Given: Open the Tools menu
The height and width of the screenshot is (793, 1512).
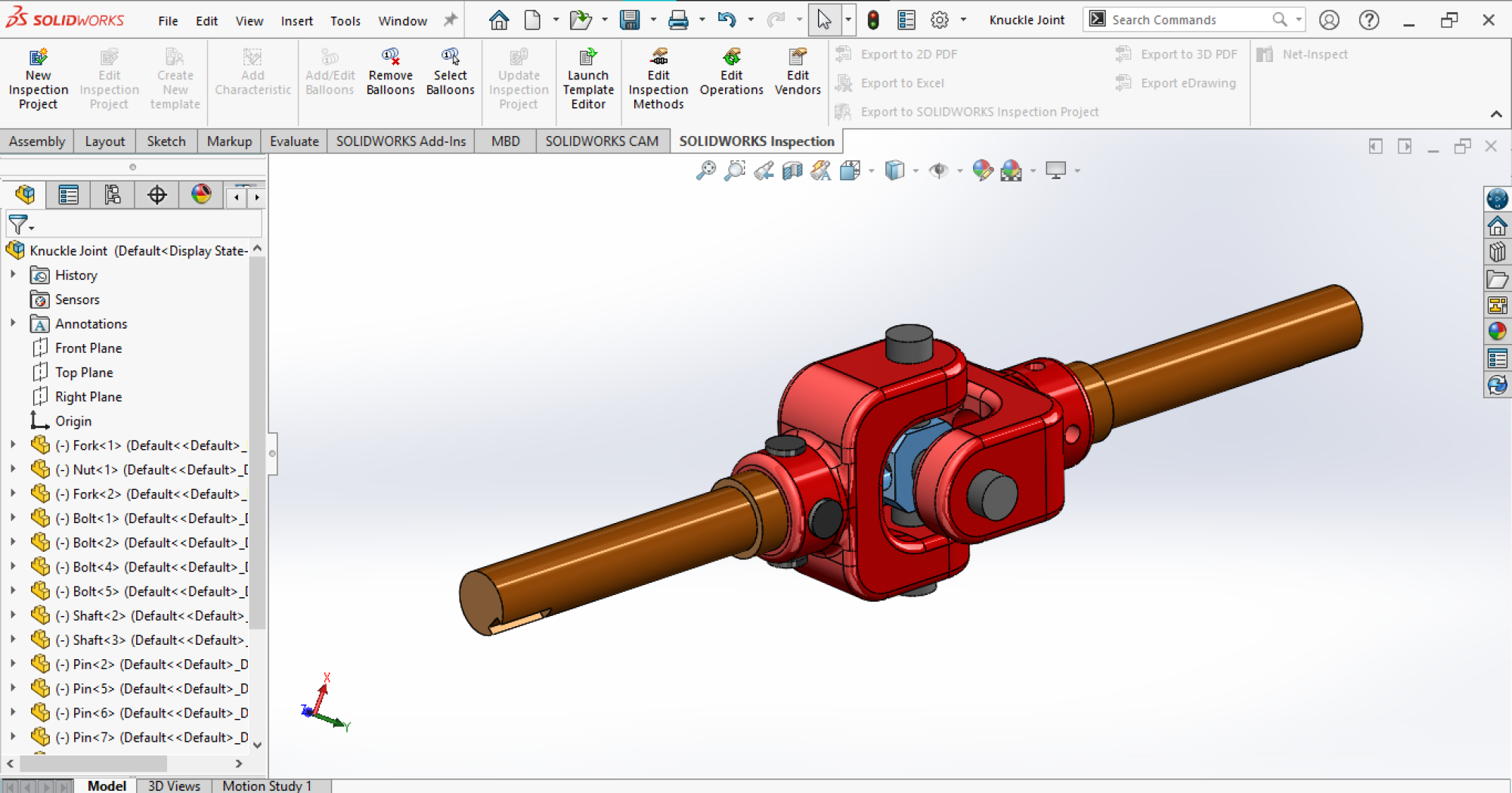Looking at the screenshot, I should click(x=345, y=20).
